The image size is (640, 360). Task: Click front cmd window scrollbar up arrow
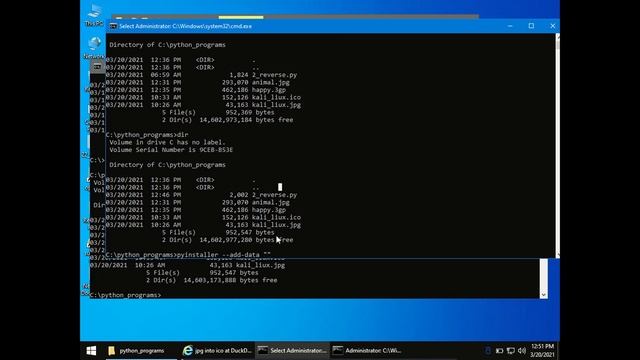557,37
